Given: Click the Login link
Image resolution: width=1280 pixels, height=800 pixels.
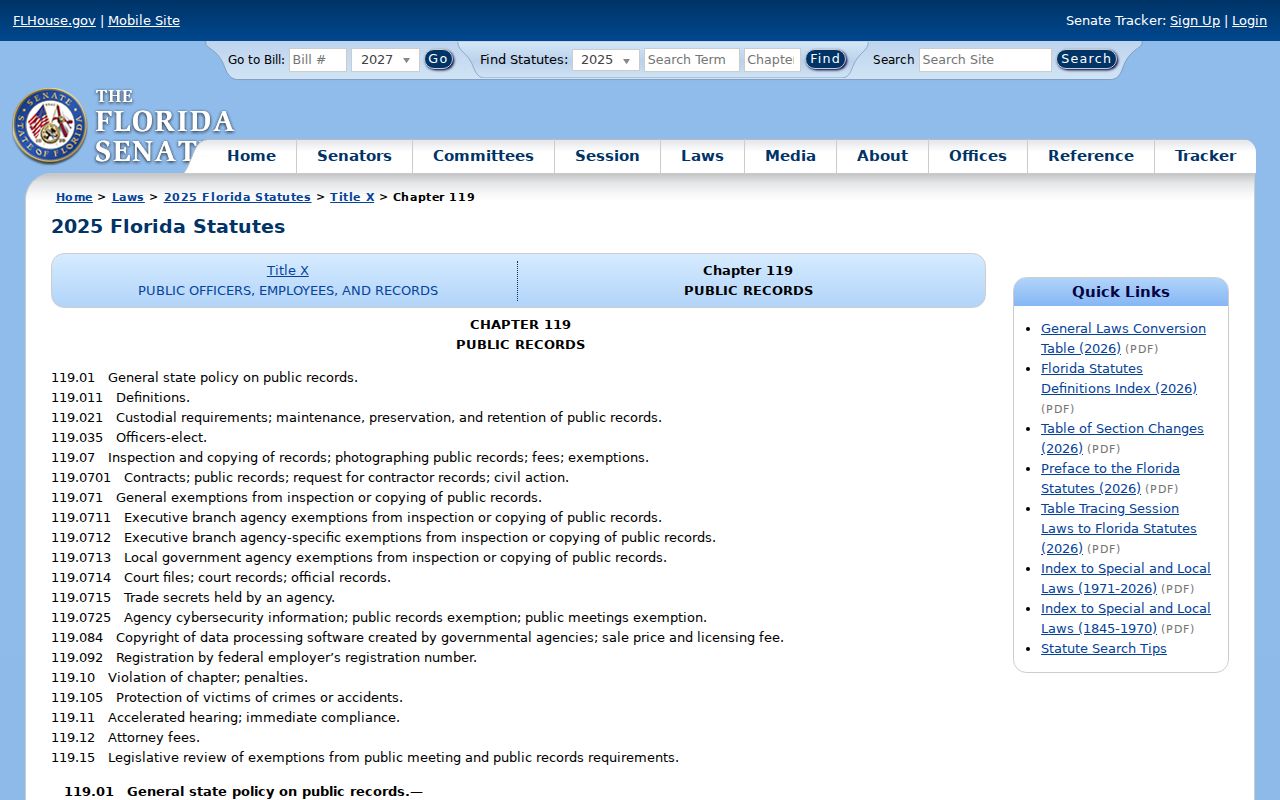Looking at the screenshot, I should coord(1249,21).
